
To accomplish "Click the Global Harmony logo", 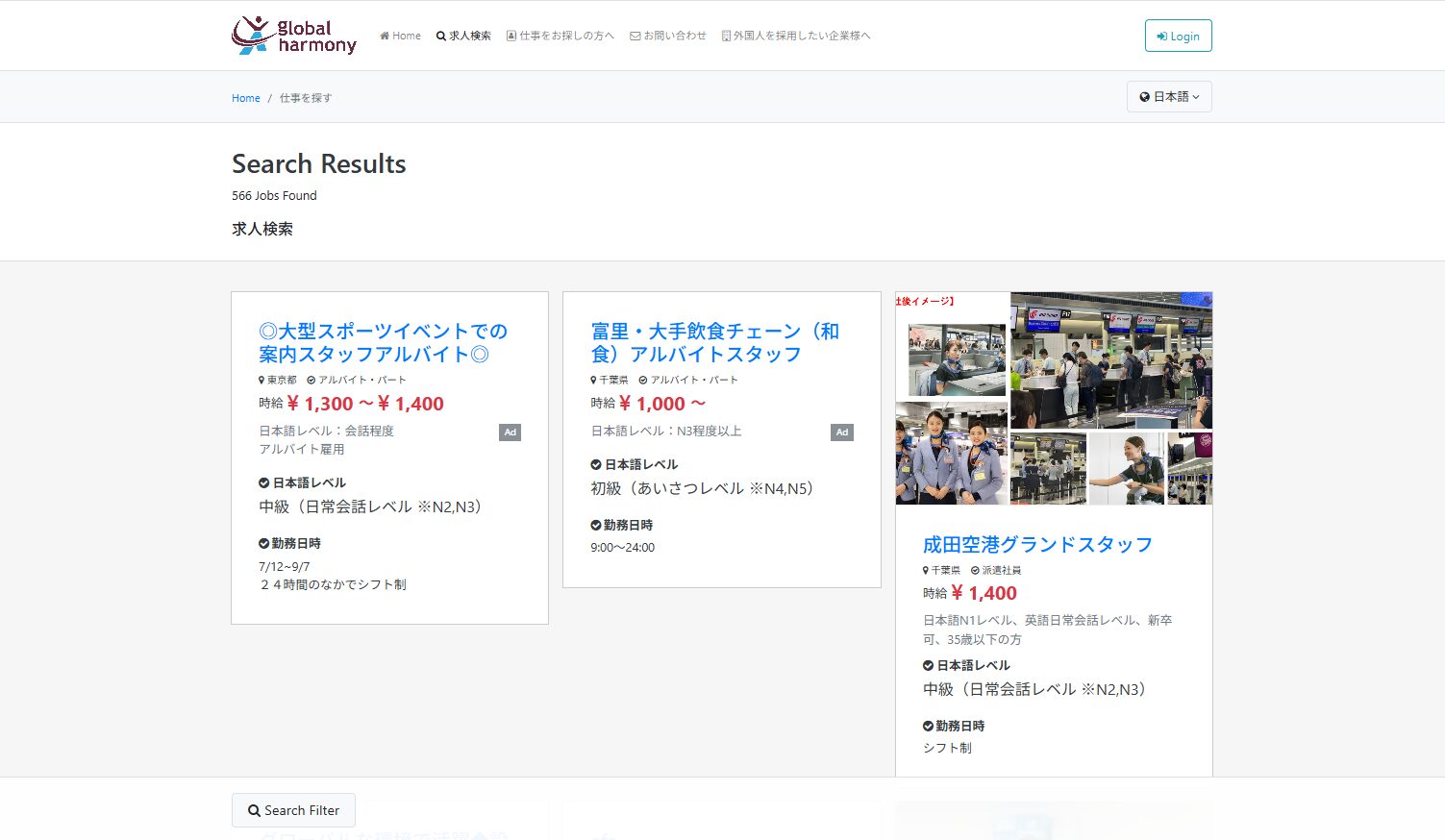I will (293, 36).
